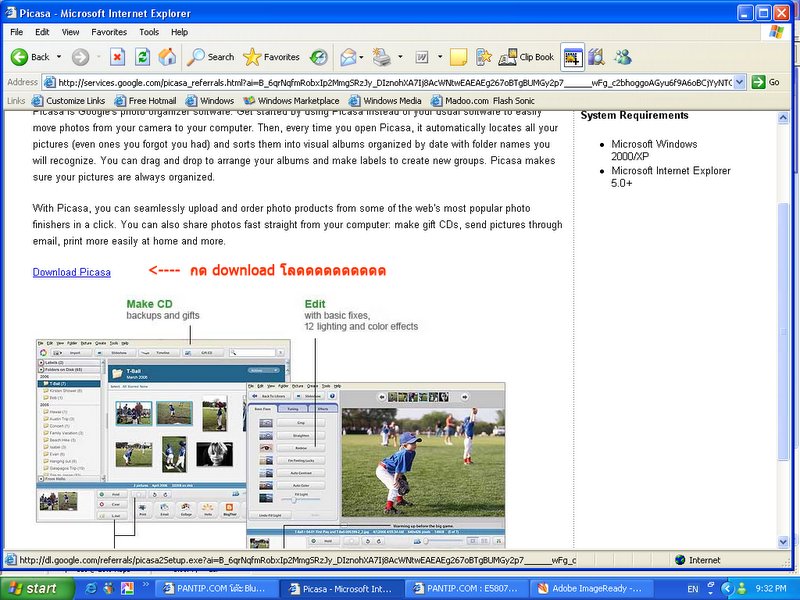This screenshot has height=600, width=800.
Task: Click the page scrollbar down arrow
Action: click(x=783, y=542)
